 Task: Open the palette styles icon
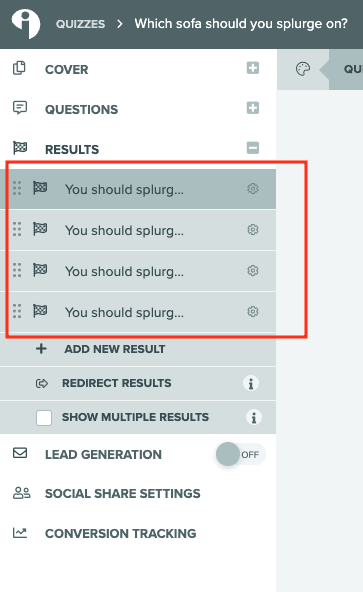pos(303,69)
